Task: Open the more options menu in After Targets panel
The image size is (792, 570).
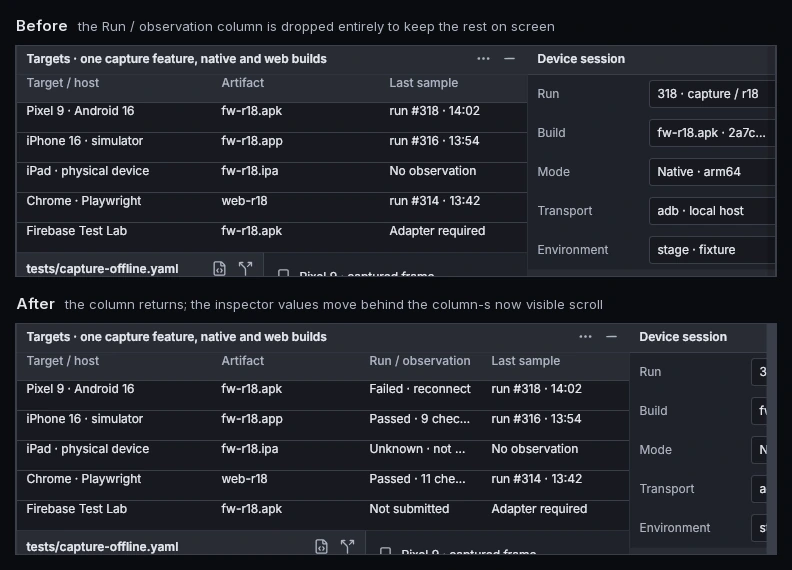Action: (585, 337)
